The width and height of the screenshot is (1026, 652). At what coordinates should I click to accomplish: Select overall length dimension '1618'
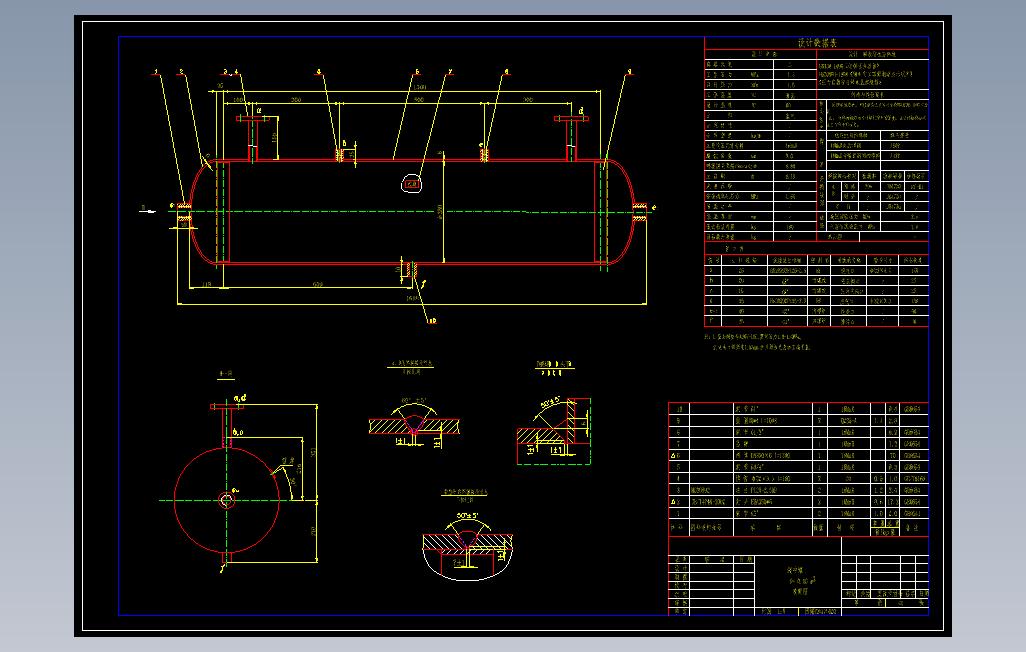pos(412,298)
